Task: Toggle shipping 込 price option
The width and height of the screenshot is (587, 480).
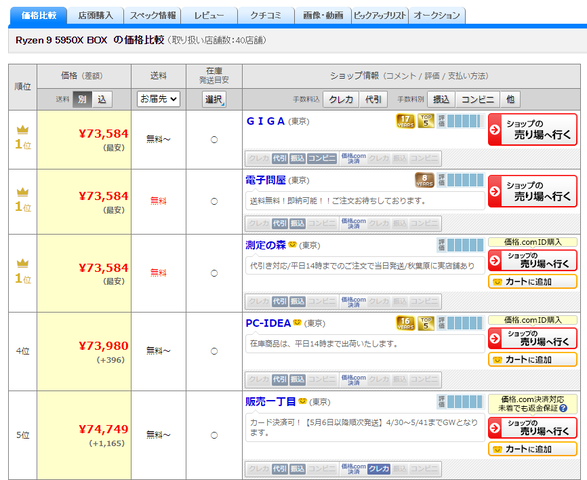Action: click(x=102, y=99)
